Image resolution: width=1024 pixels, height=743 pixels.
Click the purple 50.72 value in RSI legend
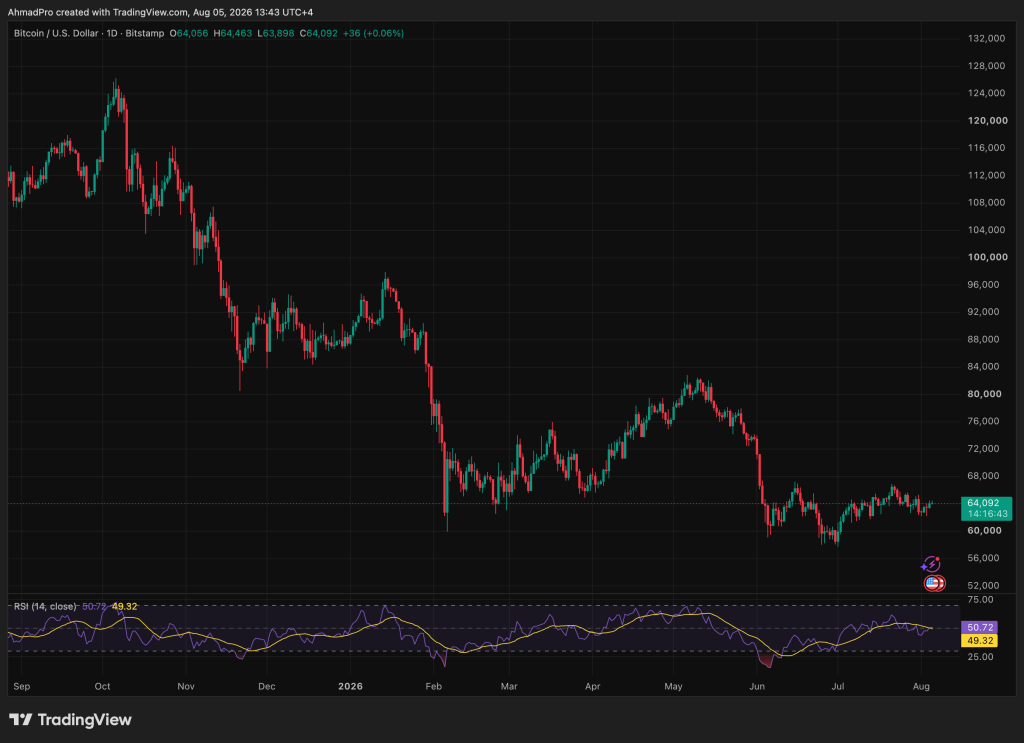pyautogui.click(x=94, y=607)
